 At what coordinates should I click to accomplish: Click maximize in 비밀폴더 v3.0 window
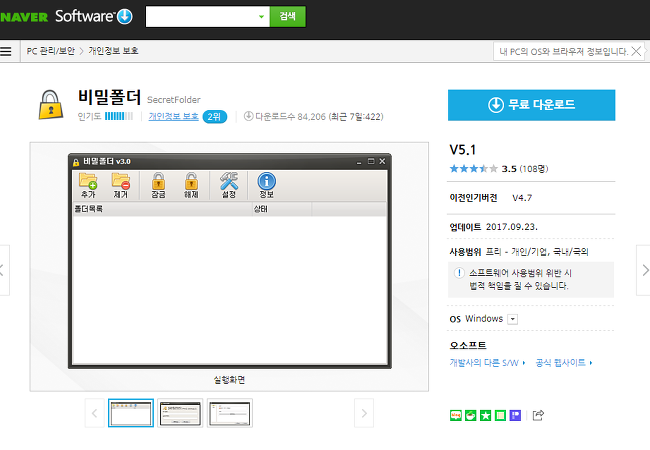coord(371,161)
